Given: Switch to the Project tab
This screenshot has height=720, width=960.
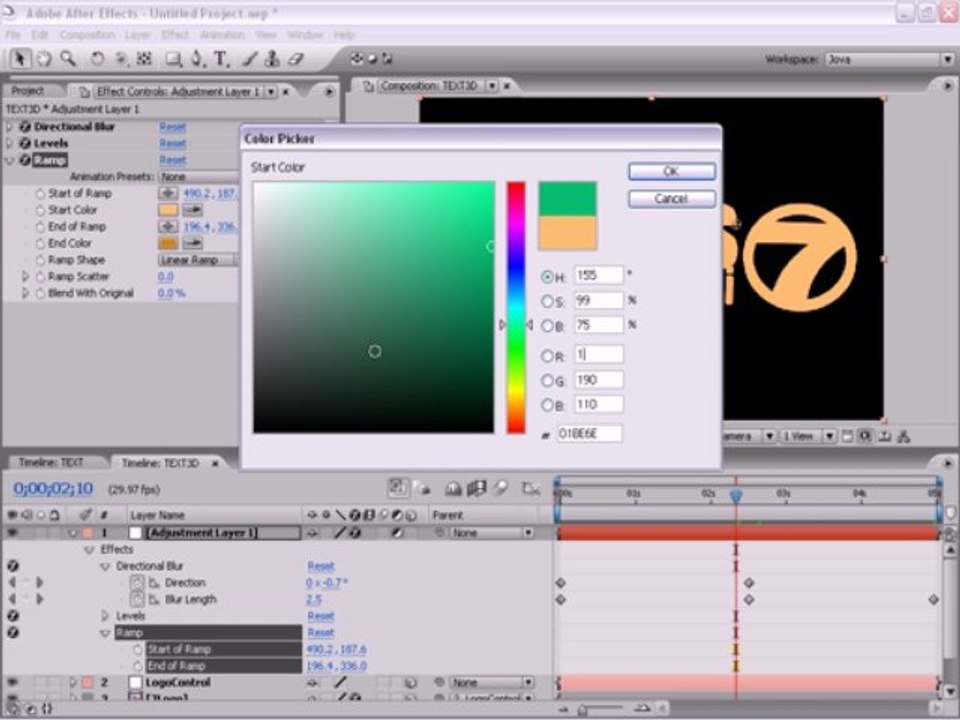Looking at the screenshot, I should tap(28, 91).
